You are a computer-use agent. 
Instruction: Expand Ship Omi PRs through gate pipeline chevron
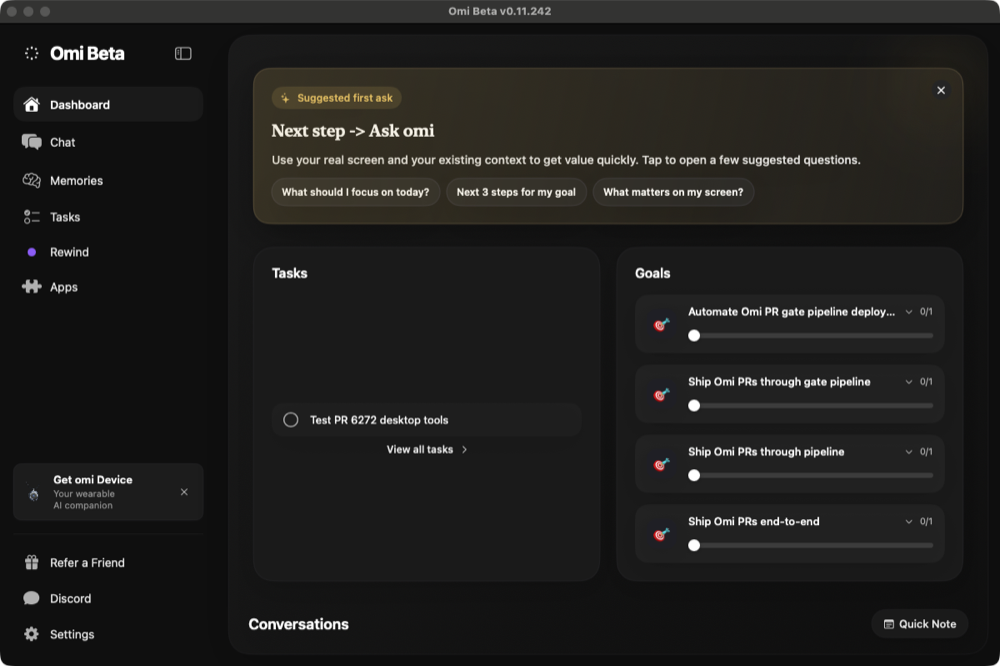pyautogui.click(x=909, y=382)
